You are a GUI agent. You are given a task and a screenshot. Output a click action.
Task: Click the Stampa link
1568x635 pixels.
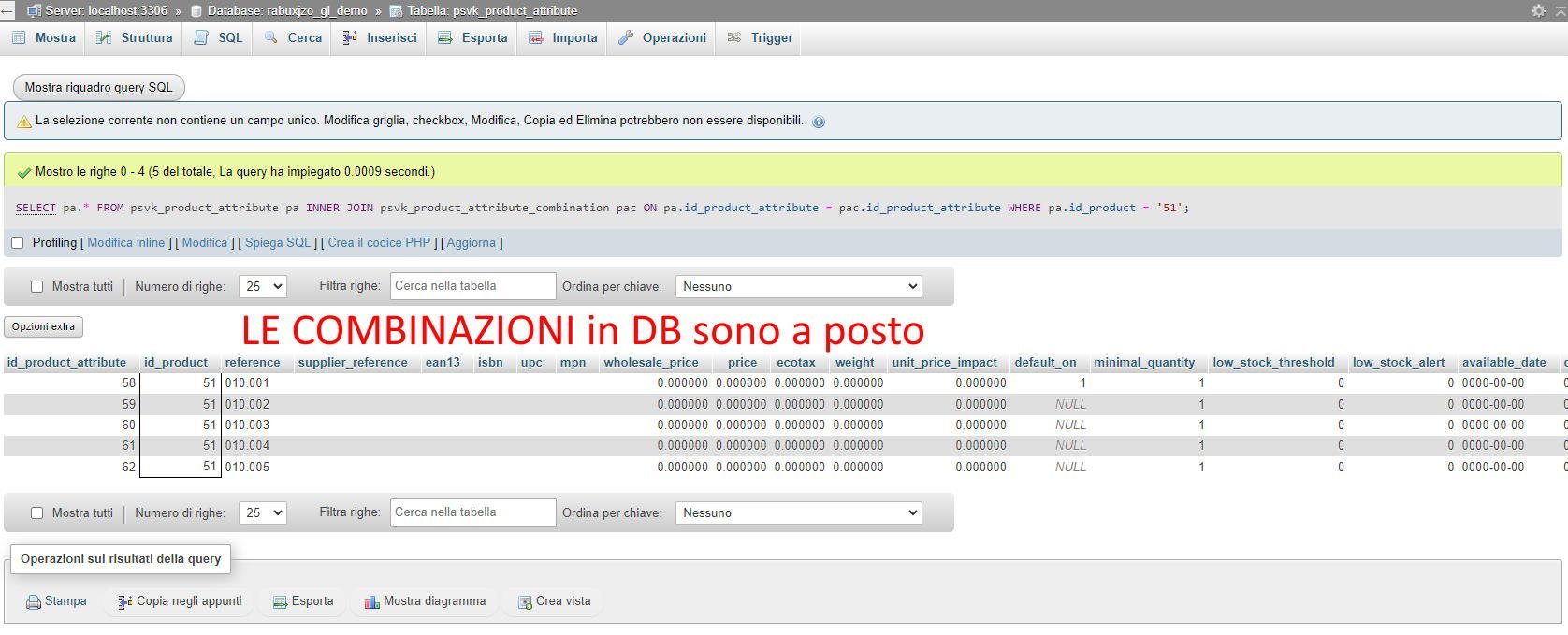point(65,601)
